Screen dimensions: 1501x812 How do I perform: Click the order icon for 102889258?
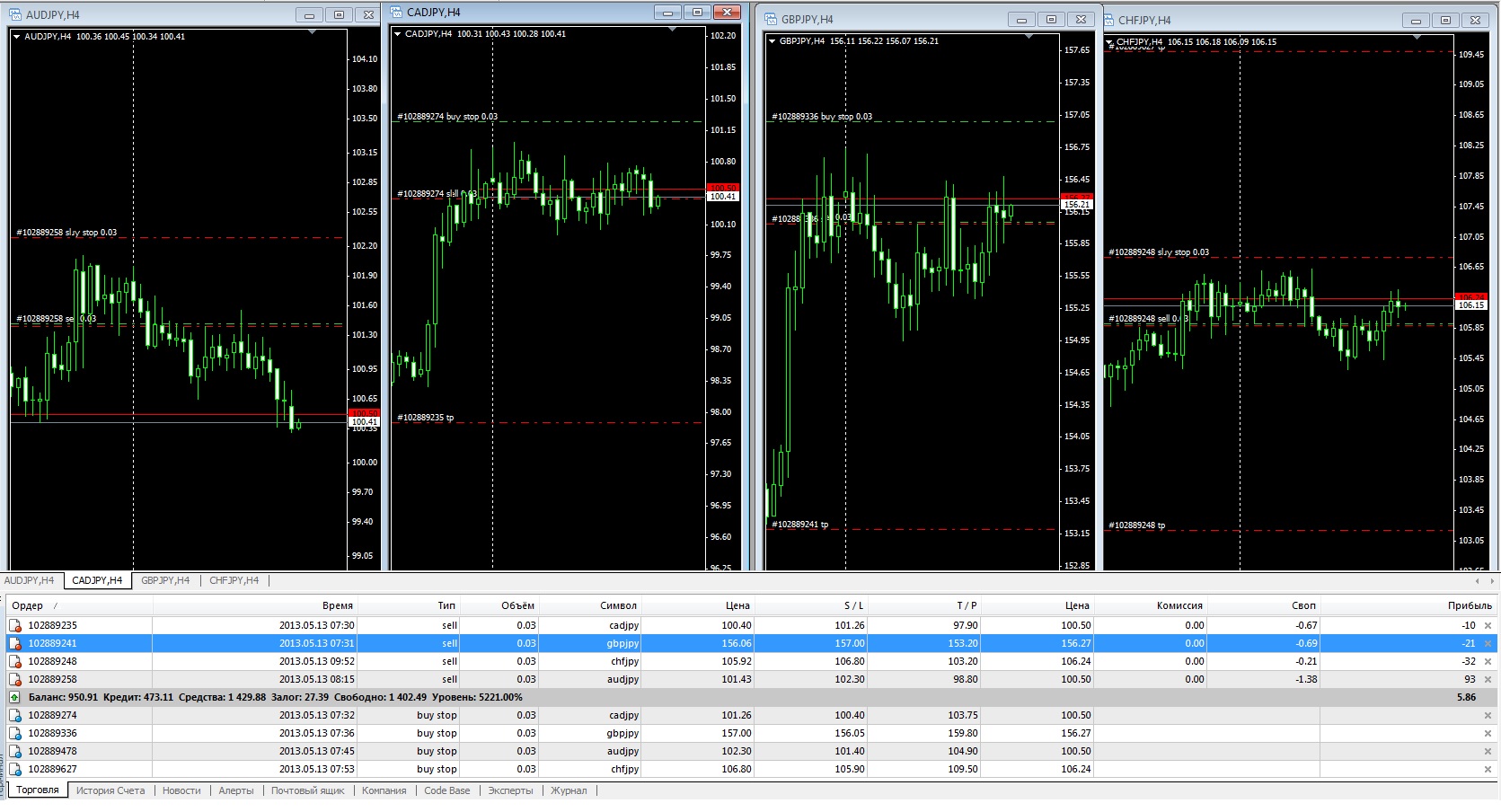14,679
